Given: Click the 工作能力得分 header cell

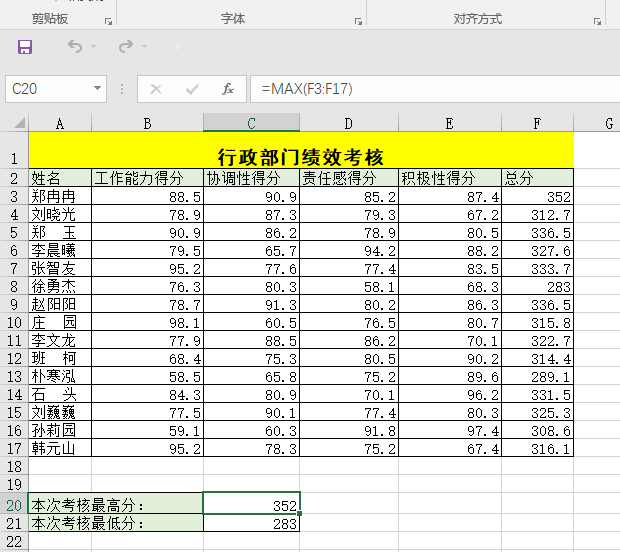Looking at the screenshot, I should coord(147,178).
